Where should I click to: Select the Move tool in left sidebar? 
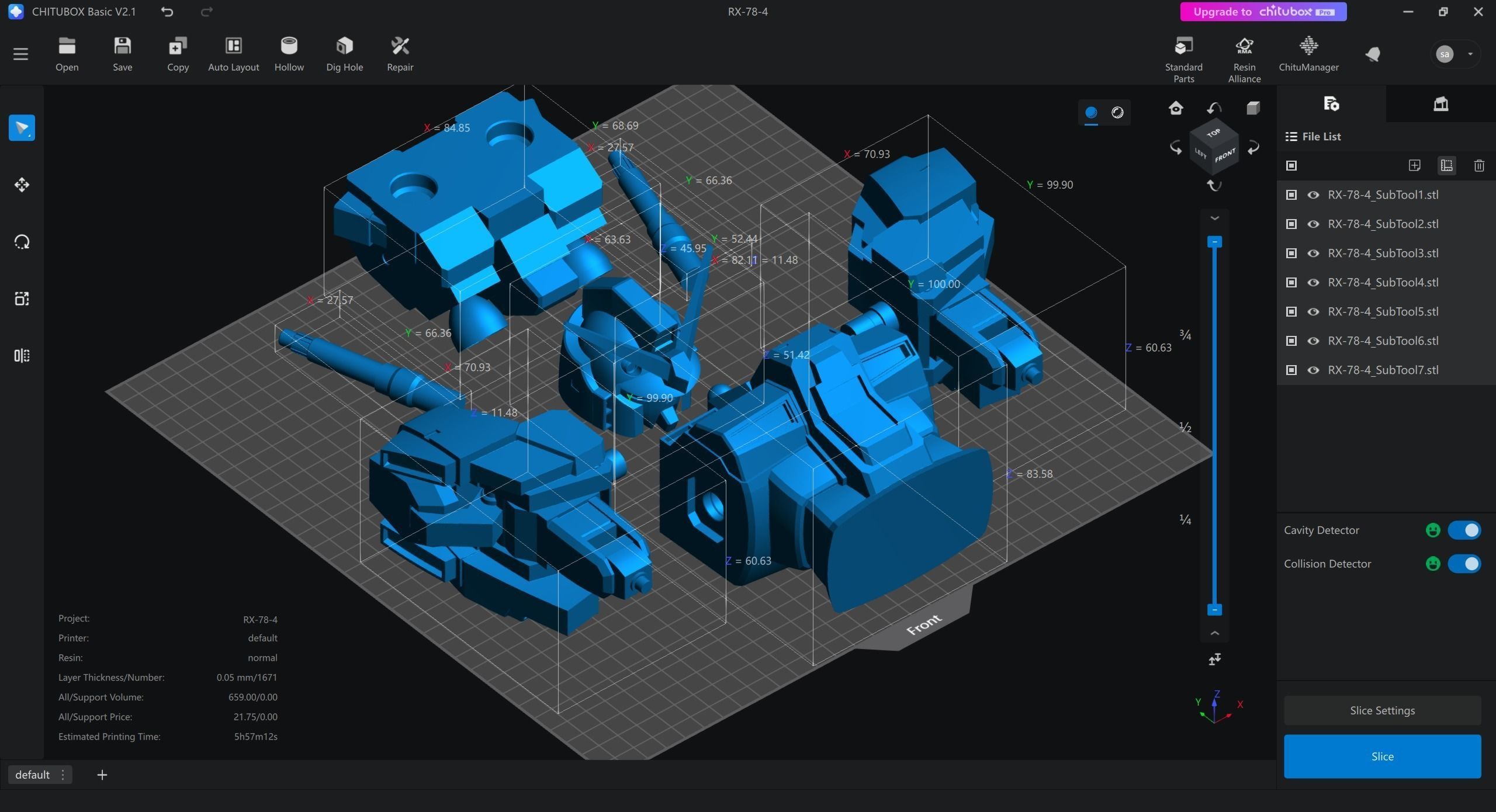(x=22, y=185)
